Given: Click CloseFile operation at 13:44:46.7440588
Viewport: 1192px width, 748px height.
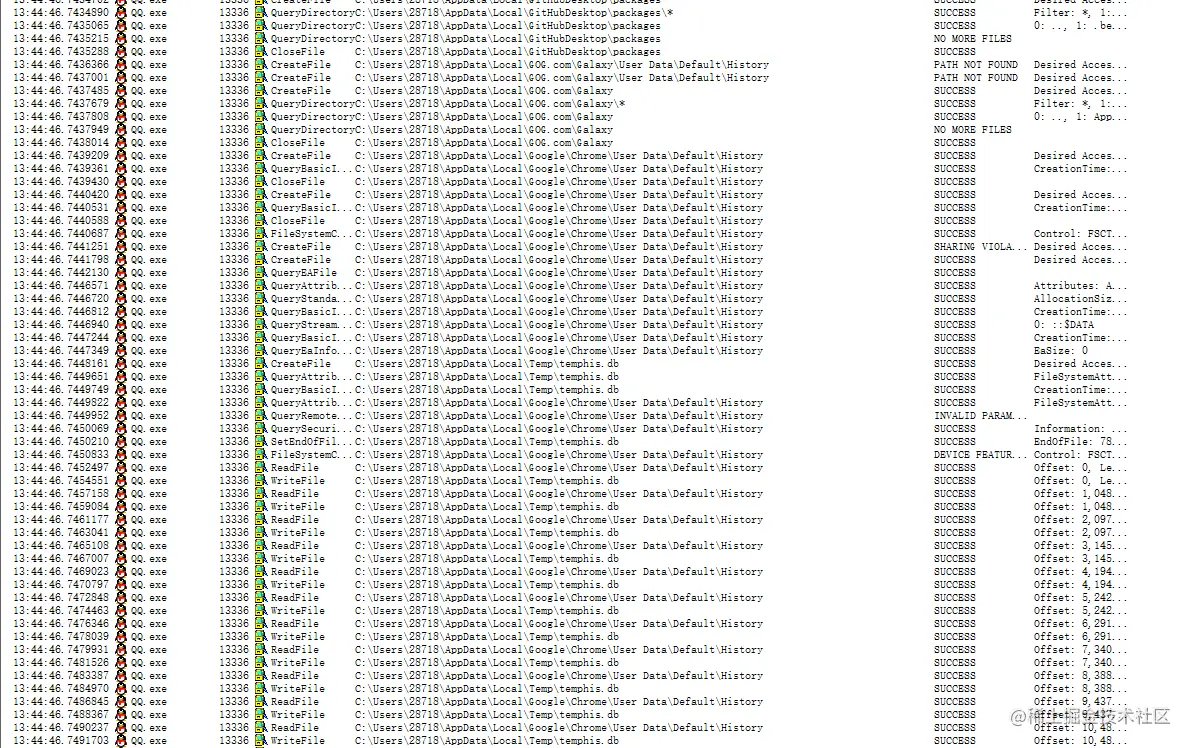Looking at the screenshot, I should (297, 221).
